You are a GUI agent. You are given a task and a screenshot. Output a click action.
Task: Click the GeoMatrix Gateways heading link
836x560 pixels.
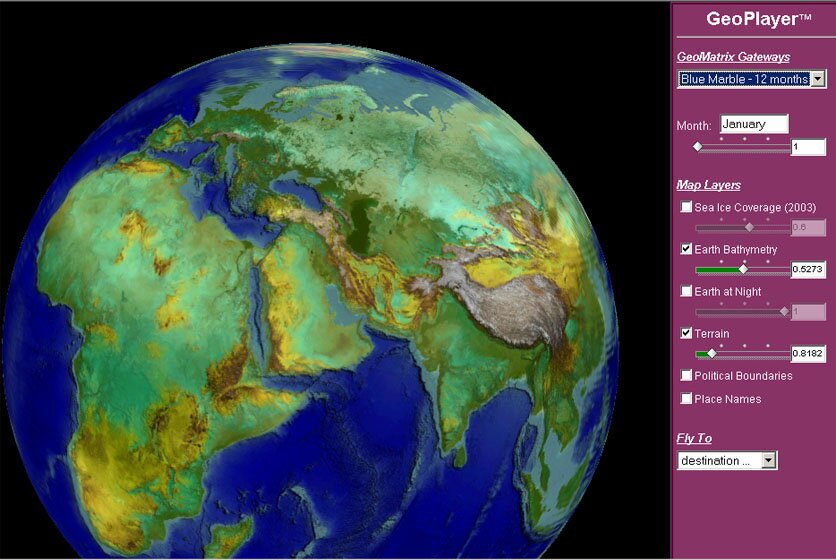pyautogui.click(x=733, y=57)
